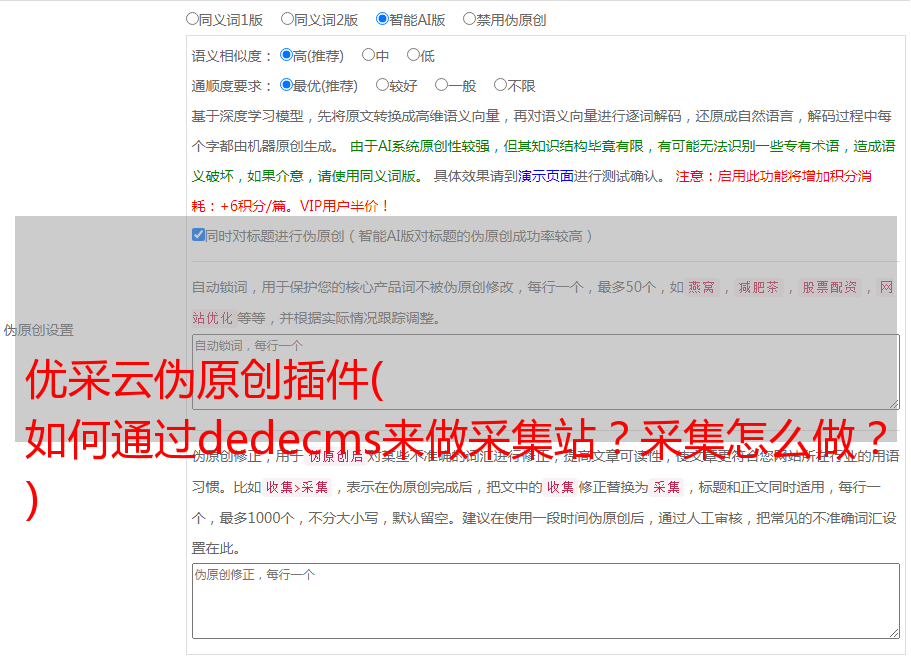Viewport: 911px width, 658px height.
Task: Click the 语义相似度 label
Action: (232, 56)
